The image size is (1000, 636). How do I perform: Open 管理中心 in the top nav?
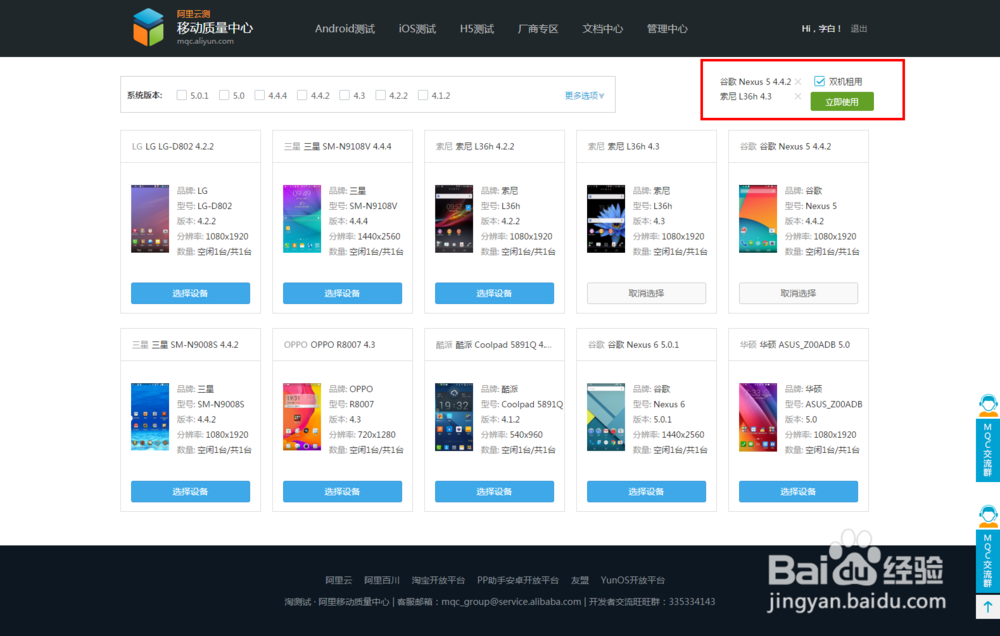pos(667,29)
